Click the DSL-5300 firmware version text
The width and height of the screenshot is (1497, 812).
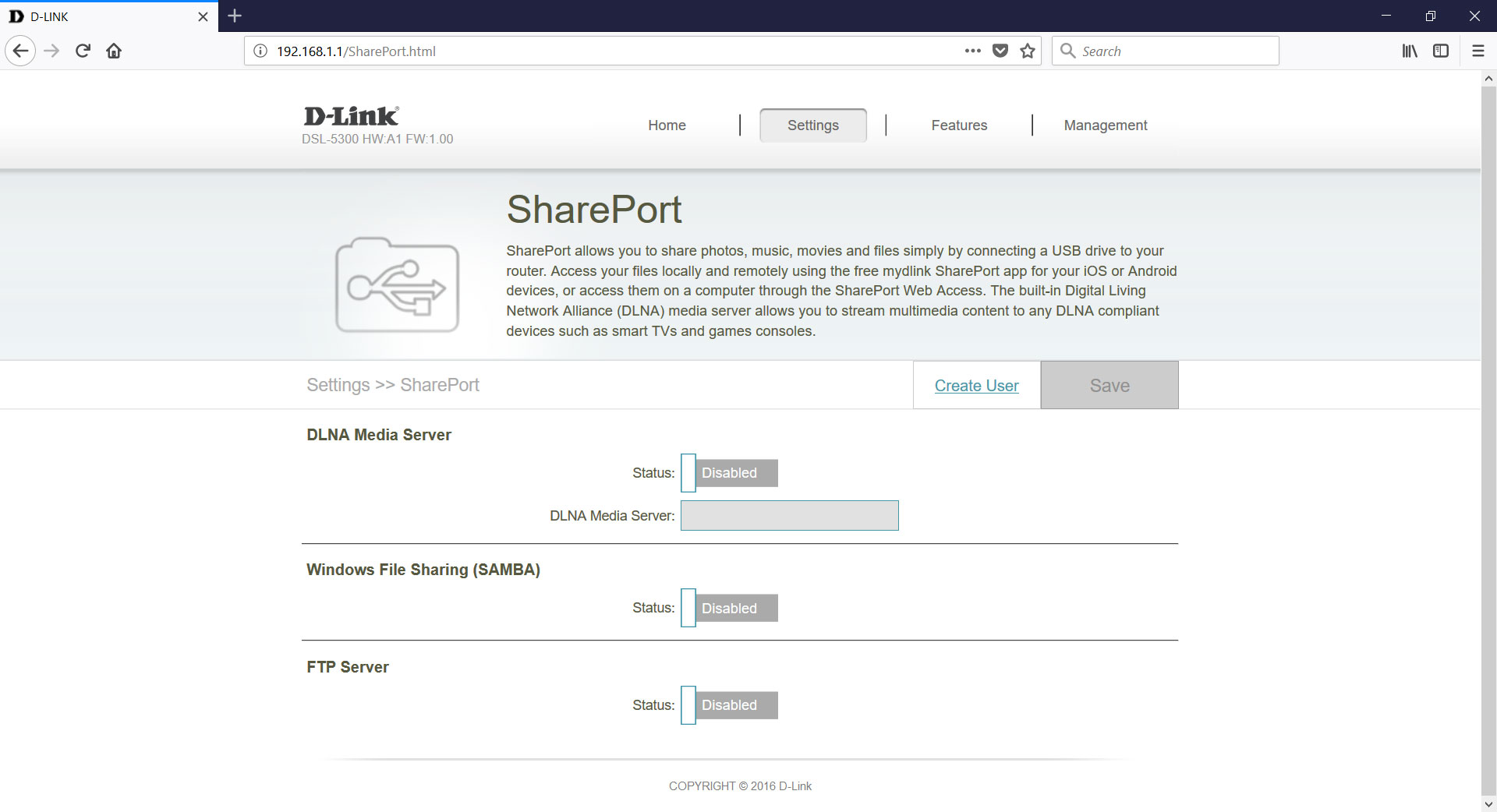coord(377,139)
